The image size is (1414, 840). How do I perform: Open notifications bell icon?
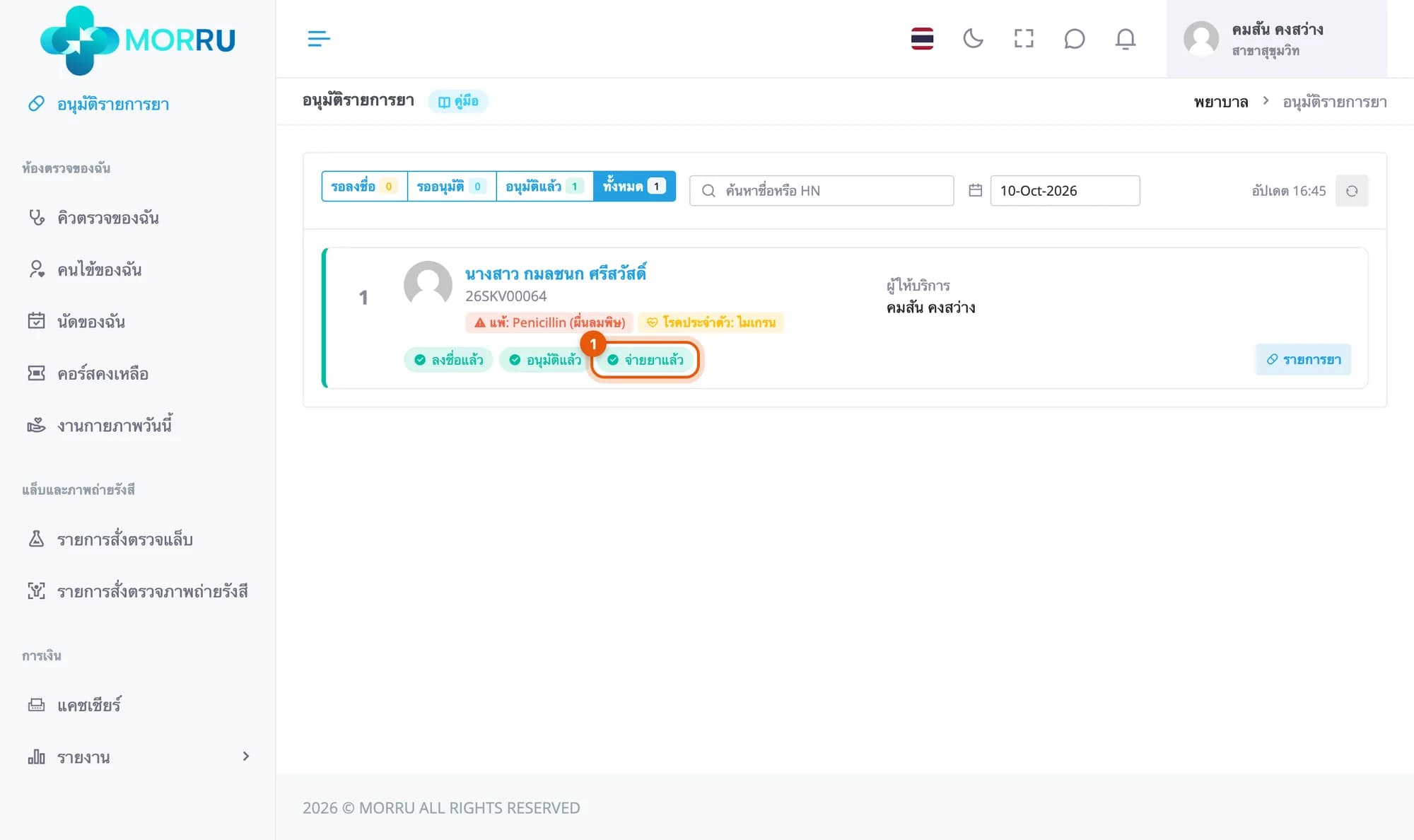click(1125, 38)
